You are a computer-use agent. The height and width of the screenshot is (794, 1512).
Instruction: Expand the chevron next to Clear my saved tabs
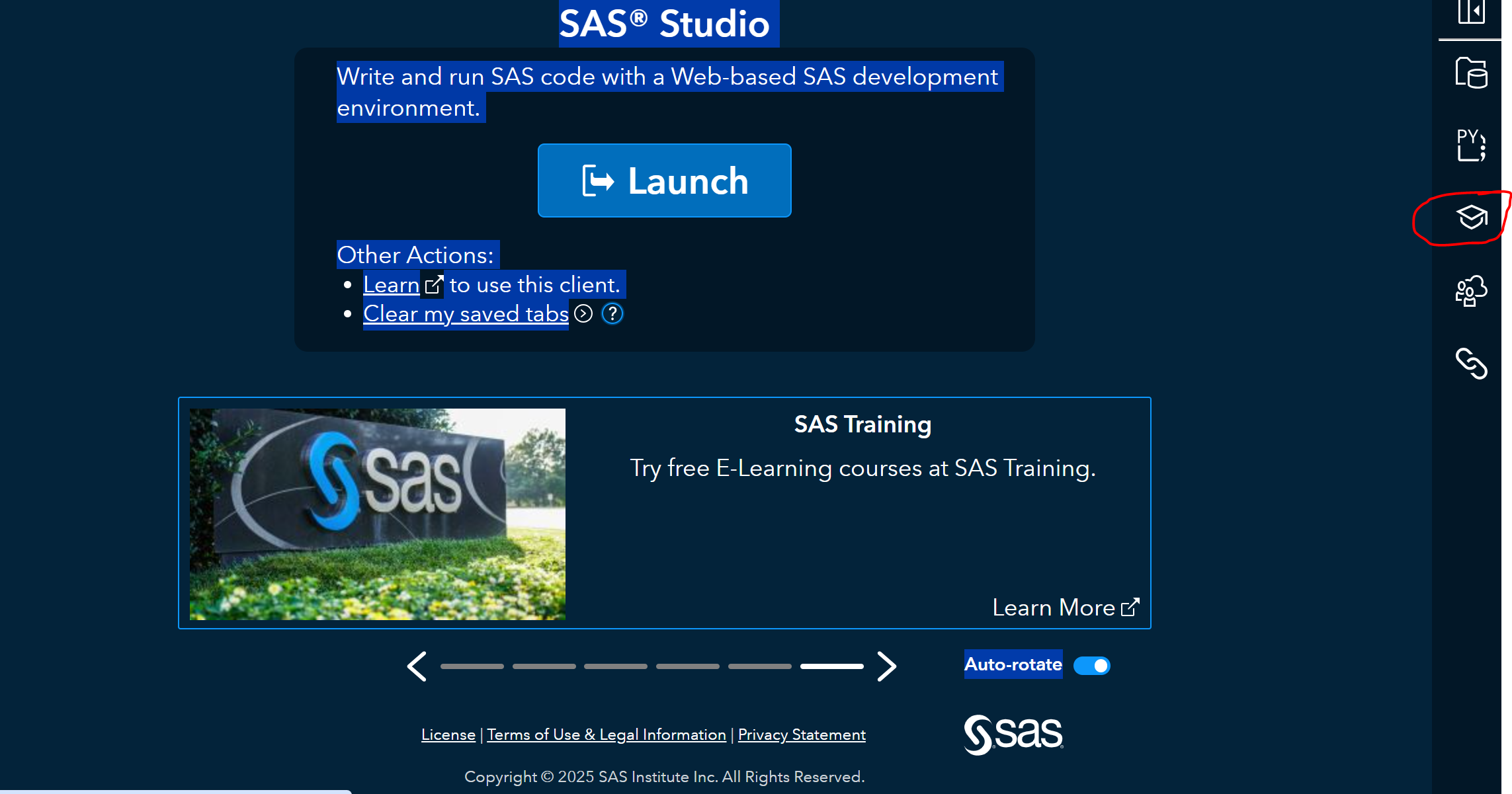click(583, 314)
